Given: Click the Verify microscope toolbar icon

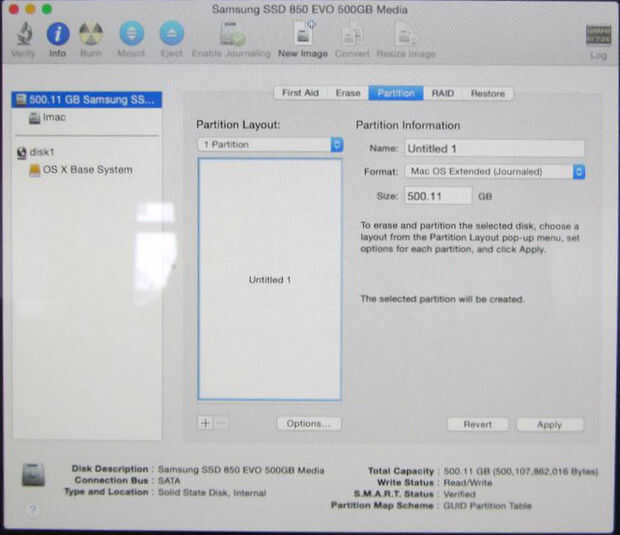Looking at the screenshot, I should [x=24, y=34].
